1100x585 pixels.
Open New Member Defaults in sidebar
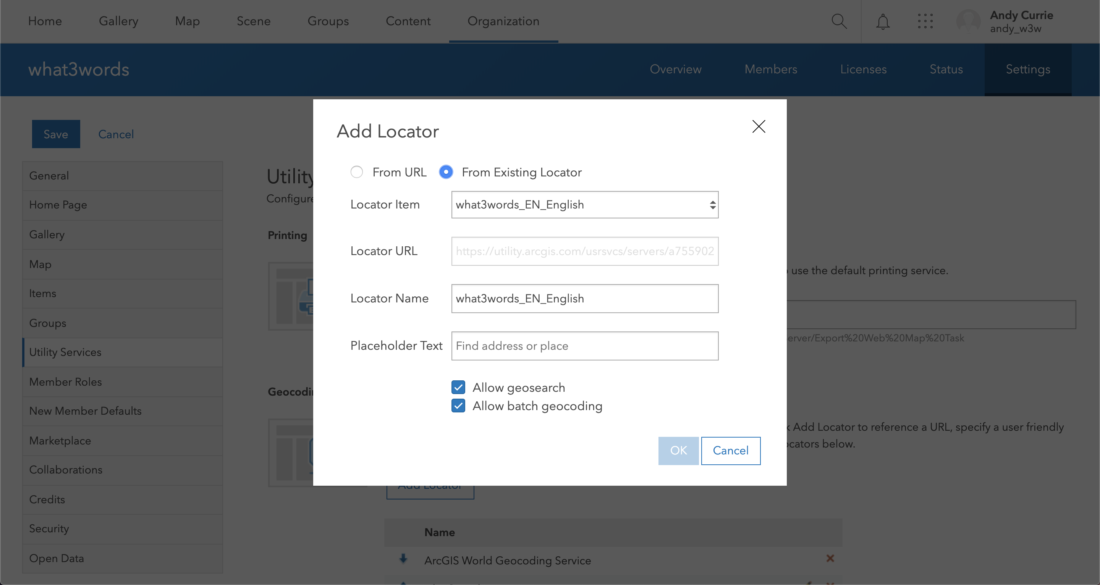[123, 411]
